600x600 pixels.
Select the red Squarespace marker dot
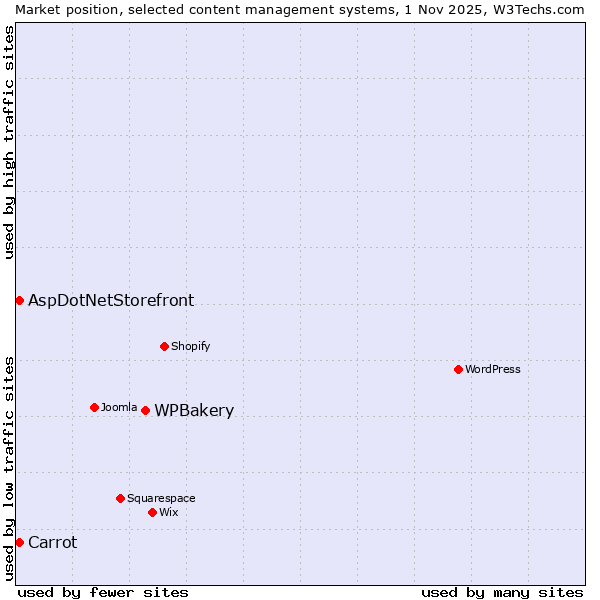coord(120,498)
